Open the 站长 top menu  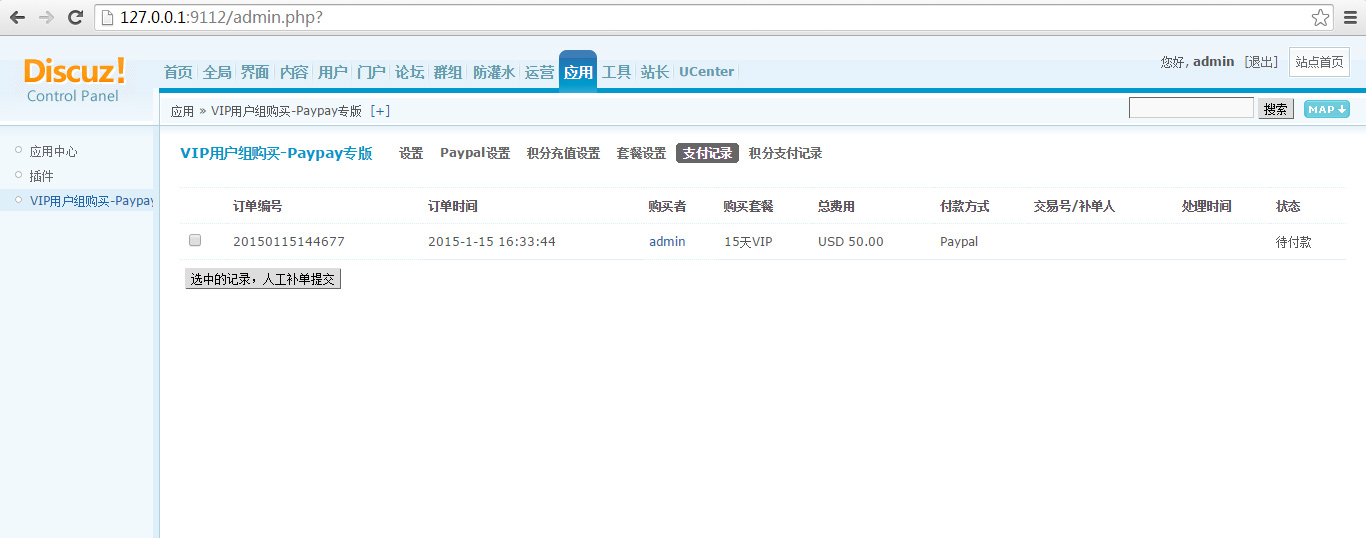click(x=655, y=72)
